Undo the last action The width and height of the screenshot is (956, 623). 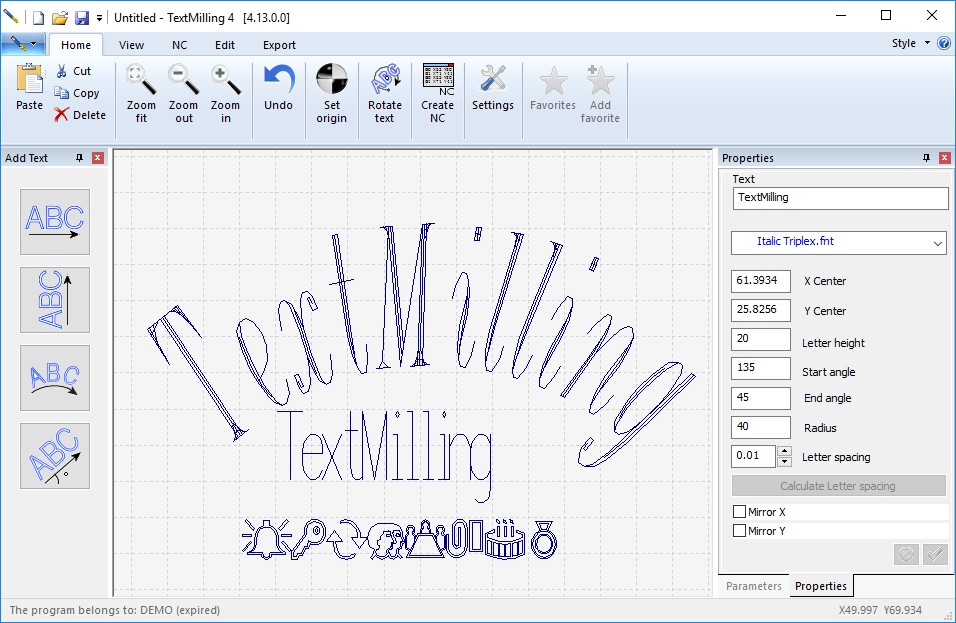[x=279, y=87]
